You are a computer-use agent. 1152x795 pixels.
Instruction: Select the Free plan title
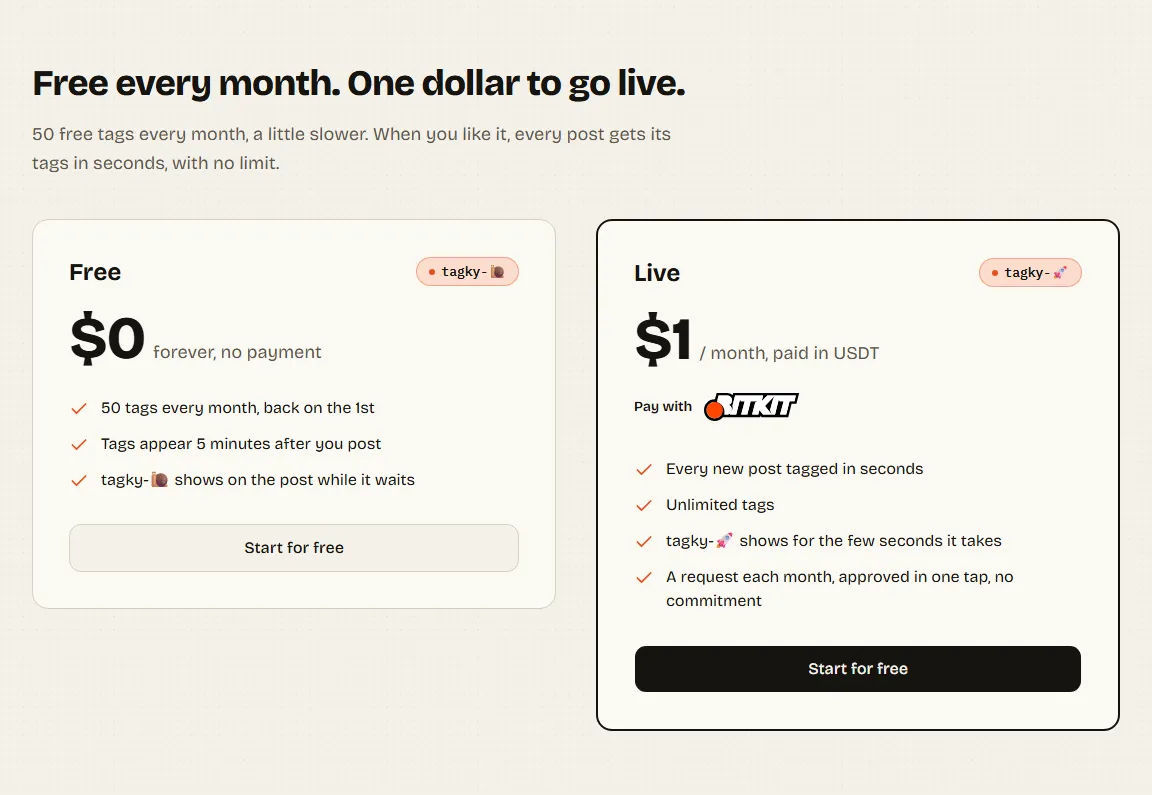95,272
